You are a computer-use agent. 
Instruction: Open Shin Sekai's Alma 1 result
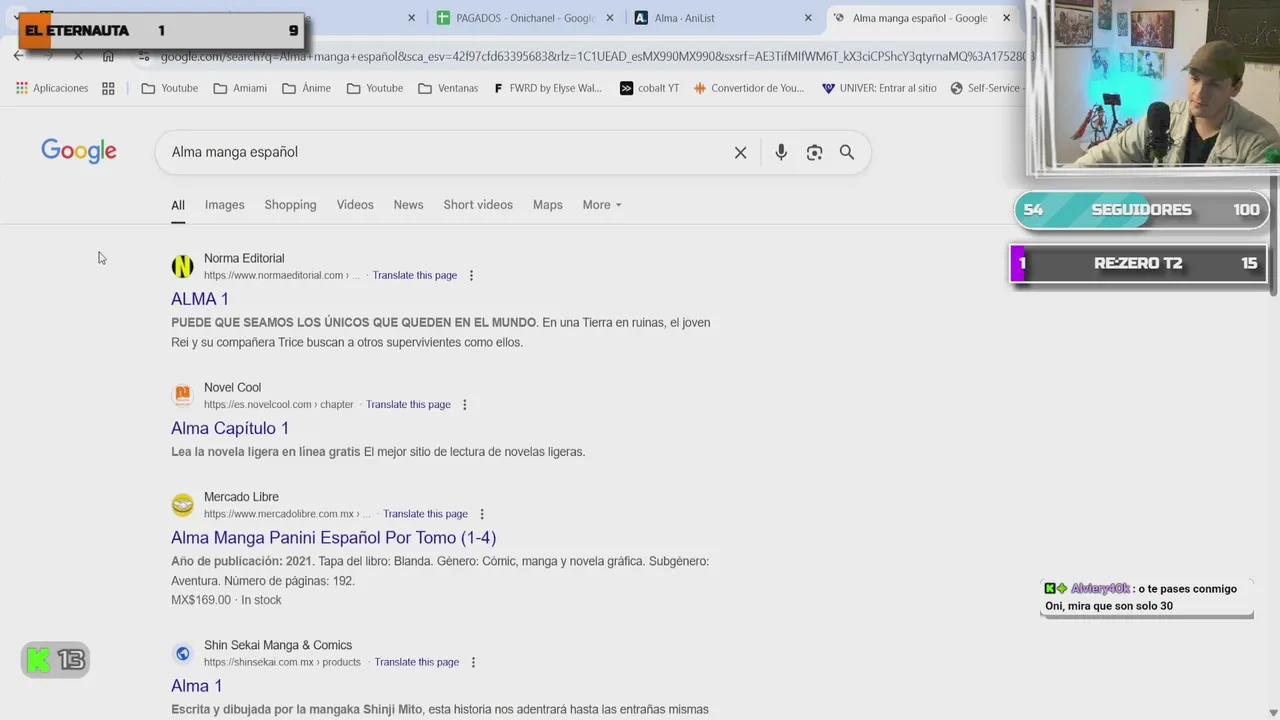tap(197, 686)
